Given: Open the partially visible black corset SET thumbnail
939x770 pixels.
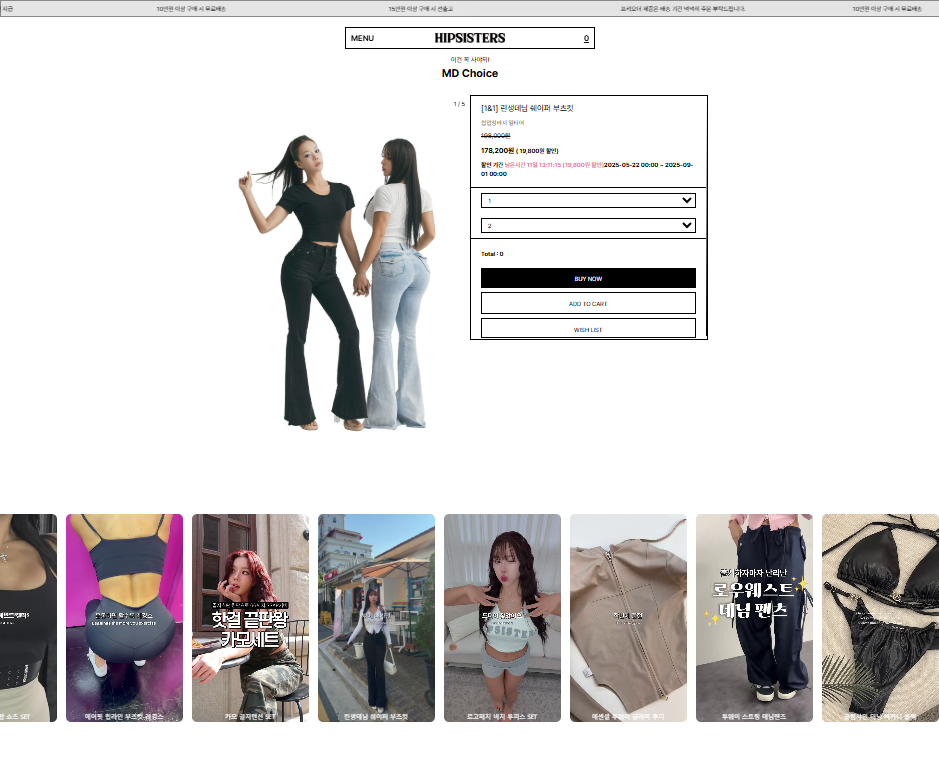Looking at the screenshot, I should click(28, 617).
